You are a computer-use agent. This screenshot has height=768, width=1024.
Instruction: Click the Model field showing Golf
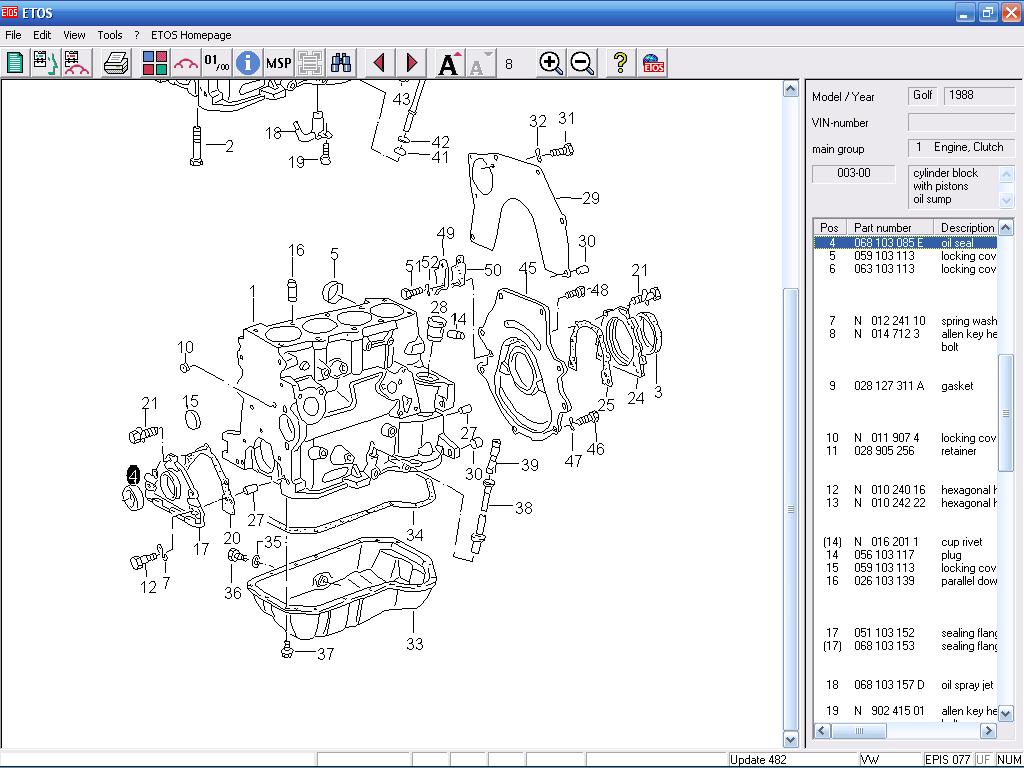click(923, 95)
